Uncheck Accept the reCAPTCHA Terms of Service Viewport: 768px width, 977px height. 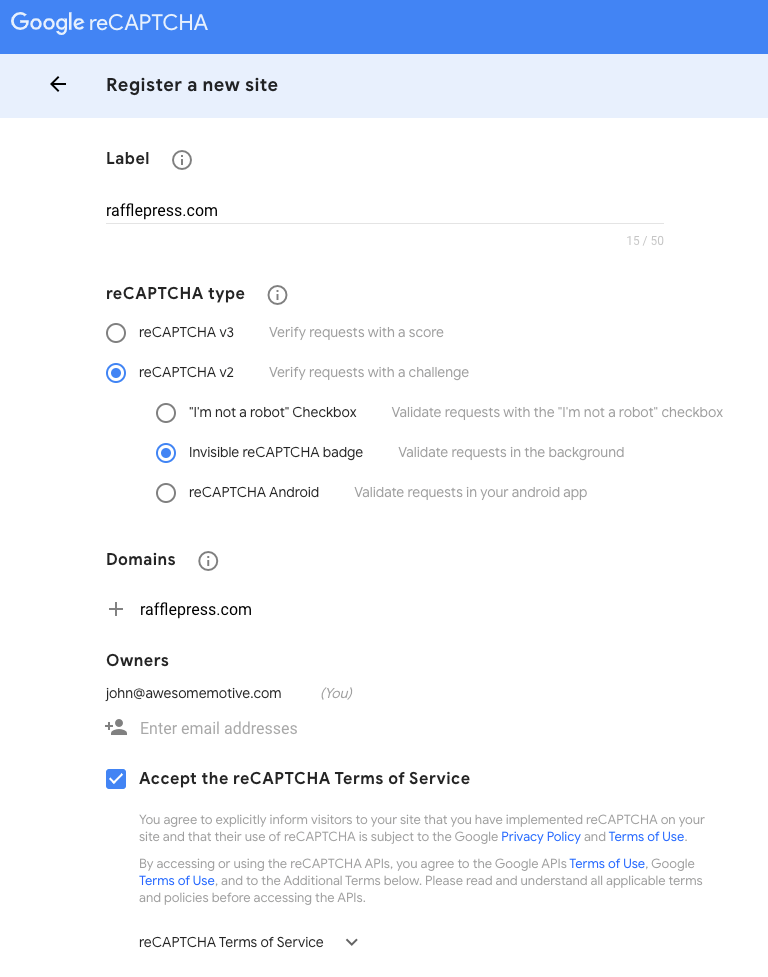tap(115, 778)
